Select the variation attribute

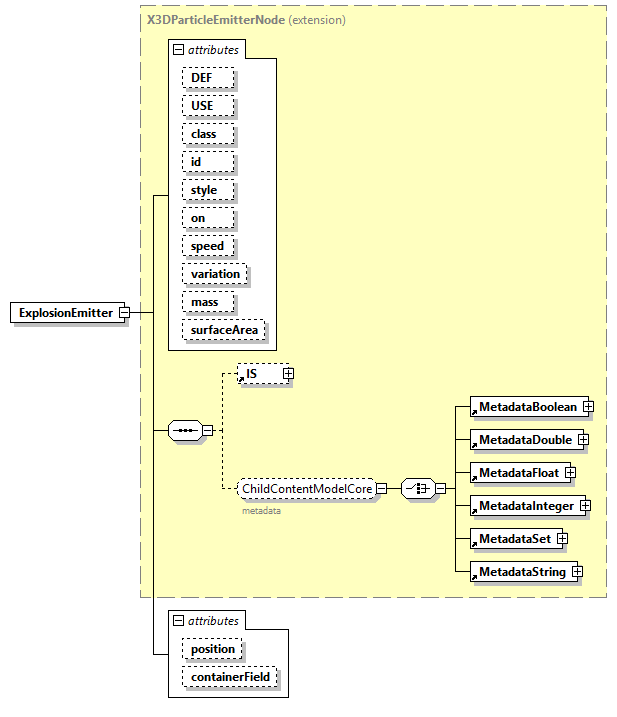pos(215,274)
